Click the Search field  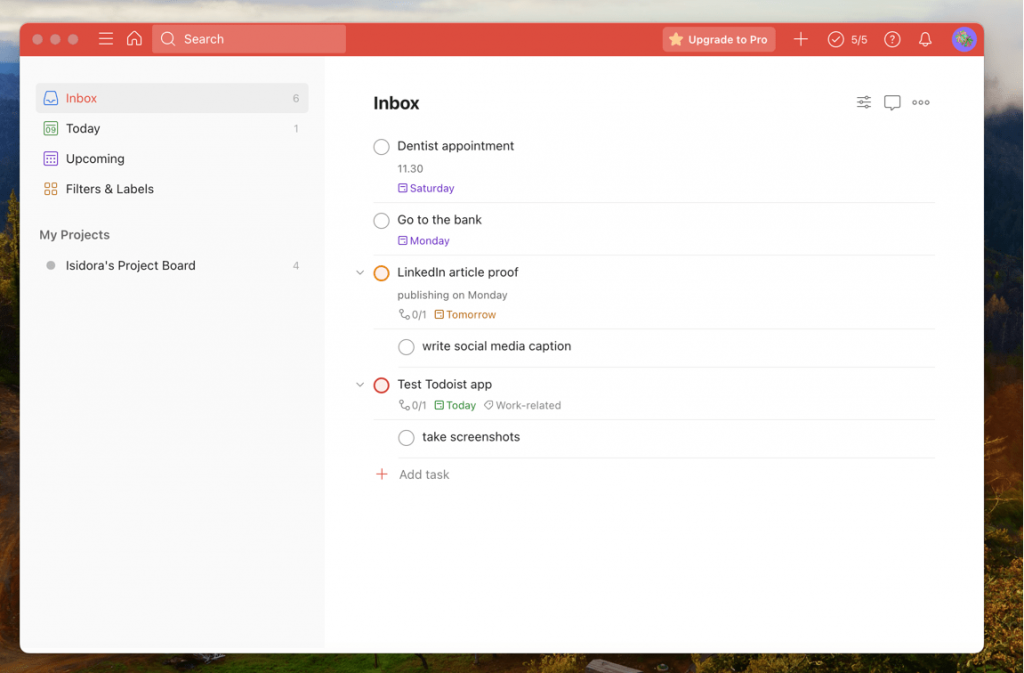(x=248, y=39)
